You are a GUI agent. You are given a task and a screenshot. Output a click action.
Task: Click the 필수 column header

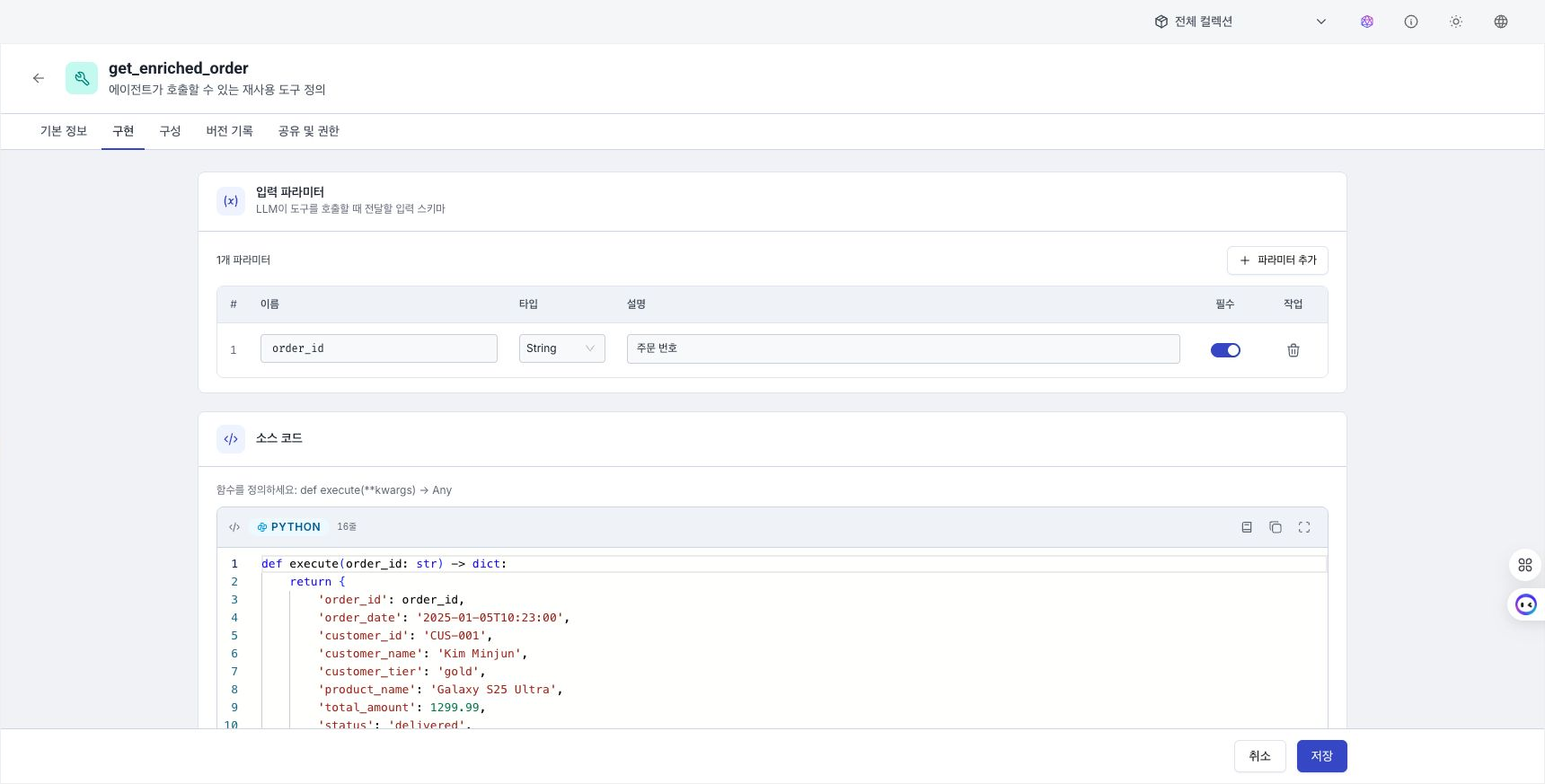1225,304
